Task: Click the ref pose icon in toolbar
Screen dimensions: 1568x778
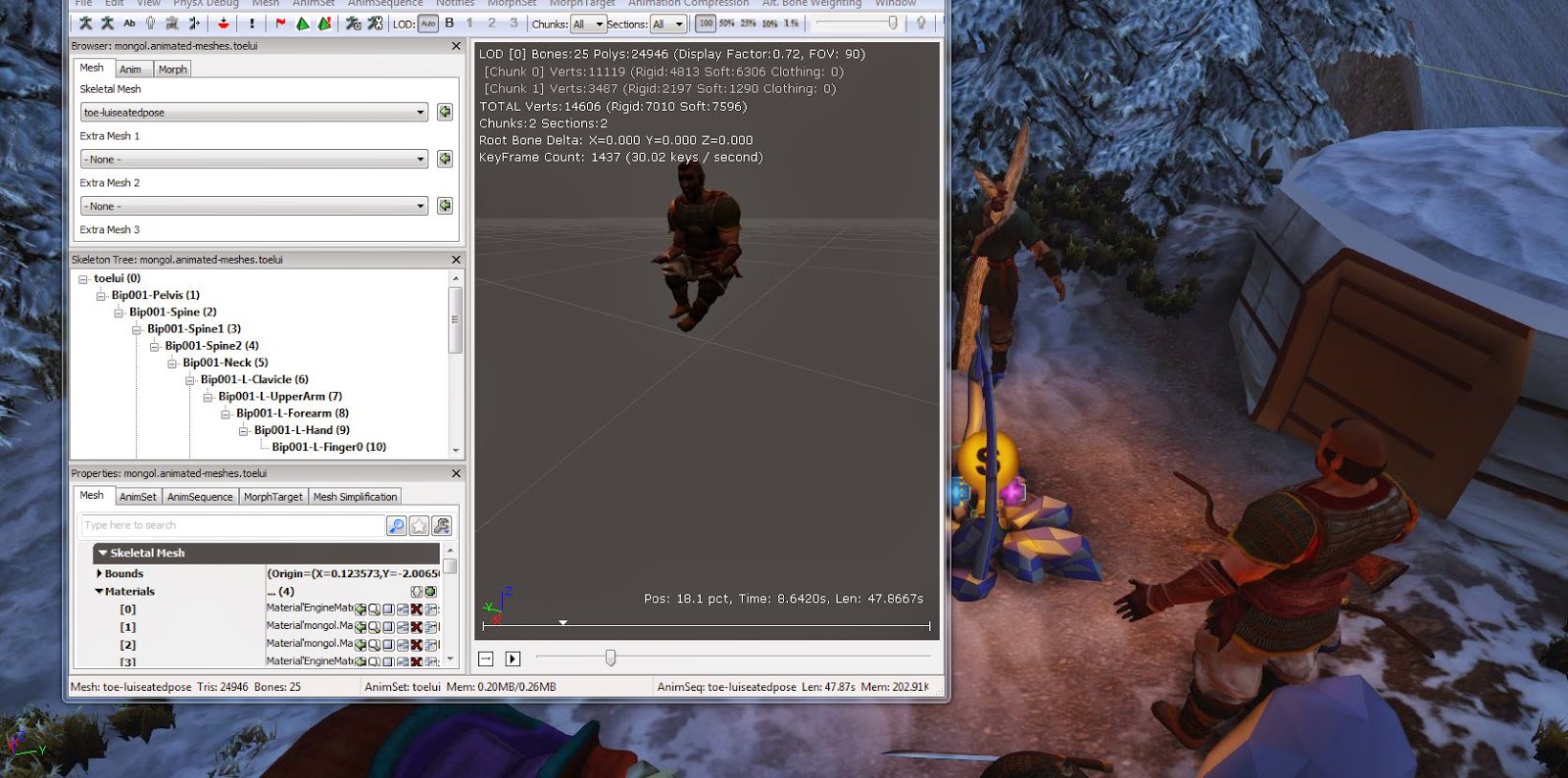Action: tap(172, 24)
